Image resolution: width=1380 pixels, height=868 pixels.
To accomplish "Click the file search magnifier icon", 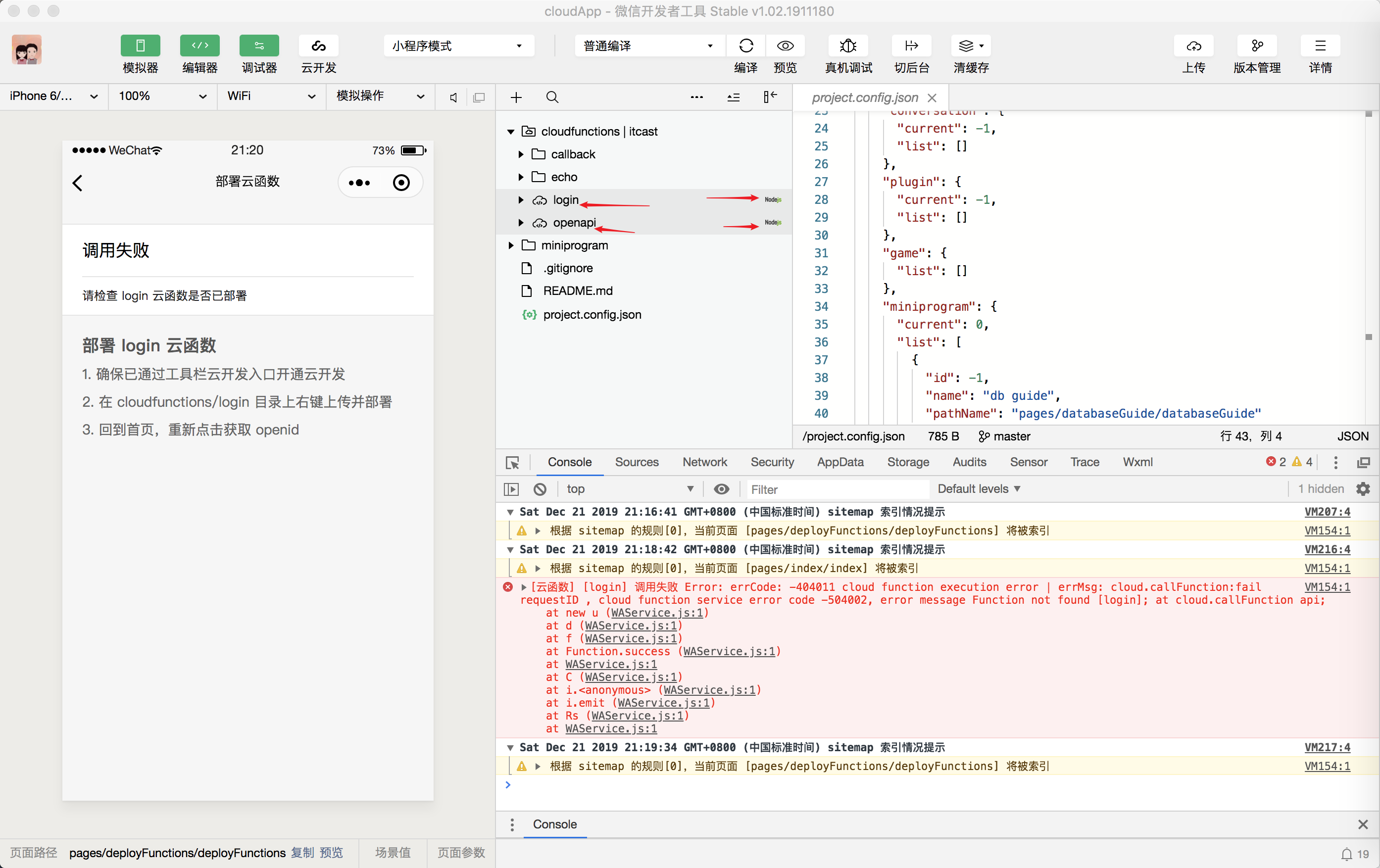I will point(552,97).
